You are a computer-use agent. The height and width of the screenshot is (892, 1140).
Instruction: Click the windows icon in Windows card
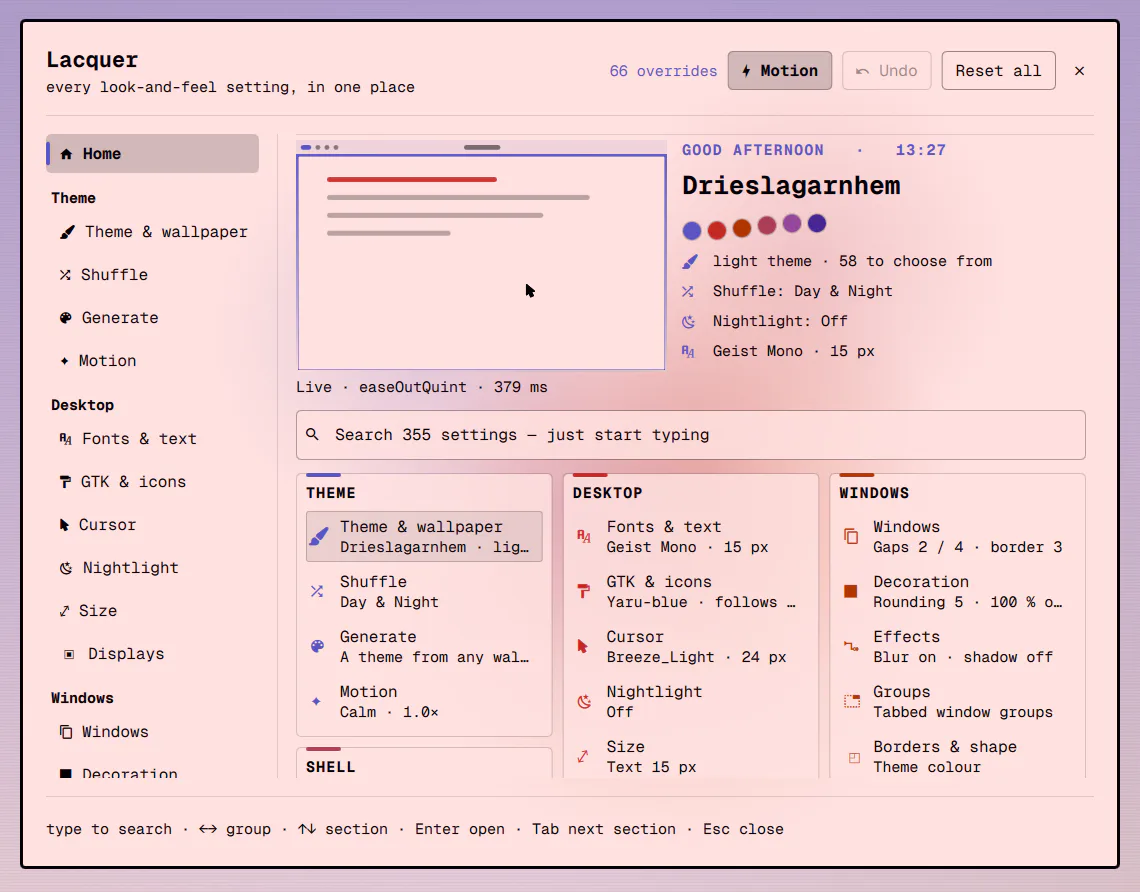(851, 537)
